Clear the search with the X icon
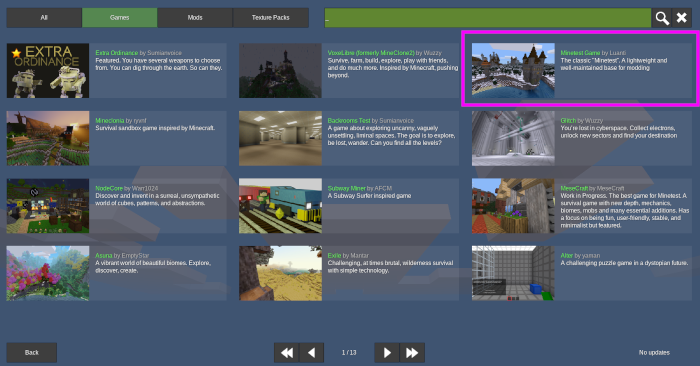Screen dimensions: 700x366 click(x=682, y=18)
